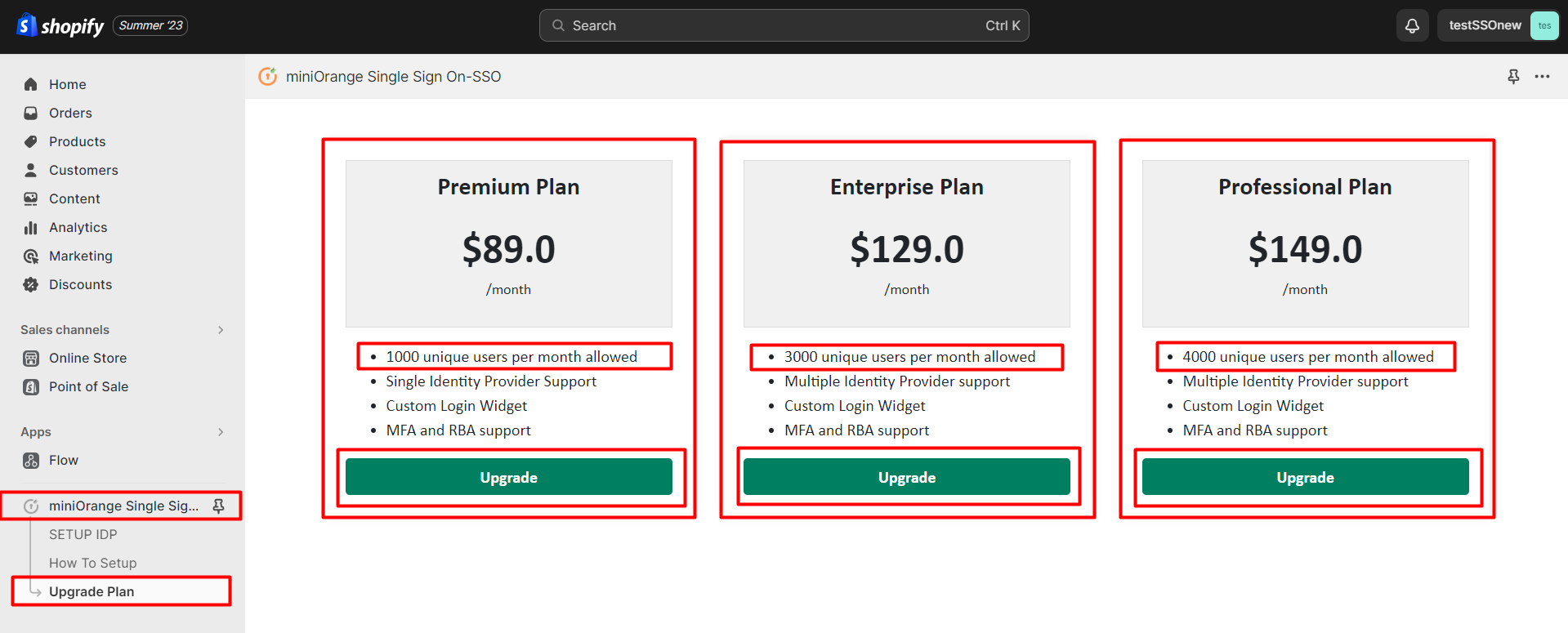Open Orders via its inbox icon

(31, 113)
